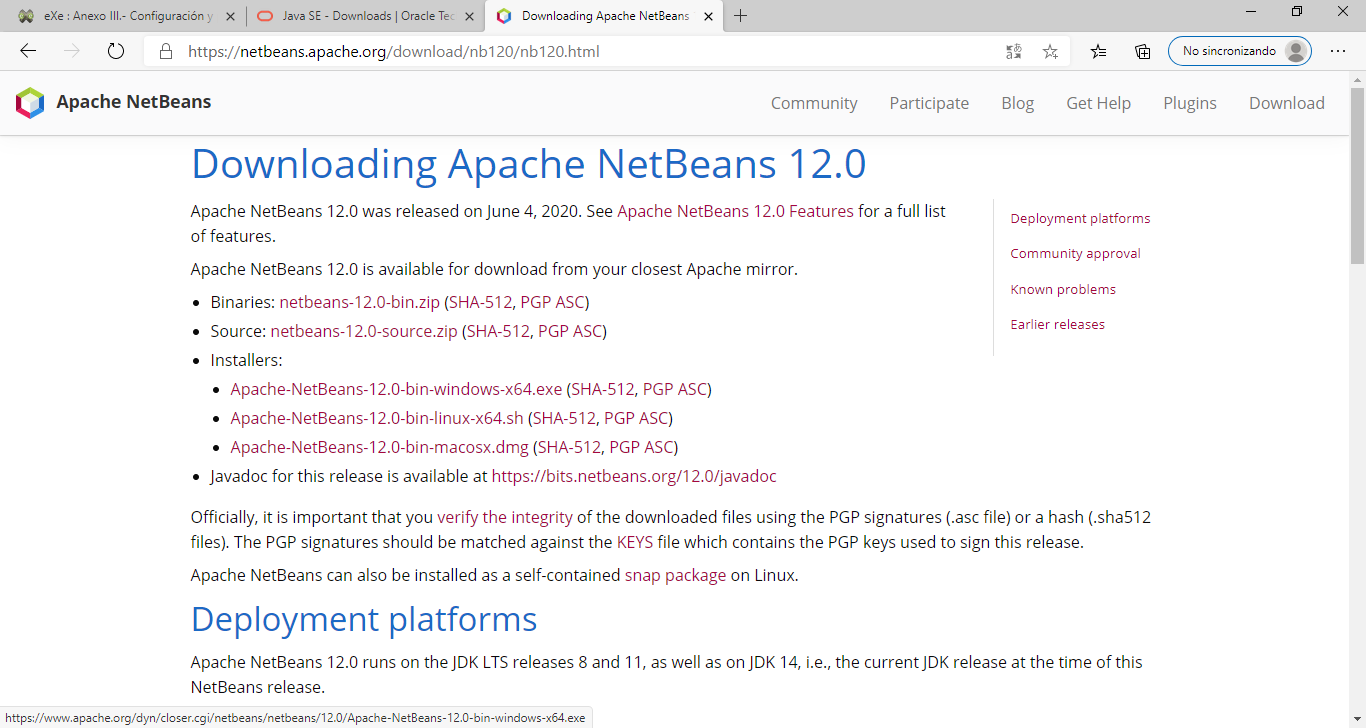Open the snap package link
Viewport: 1366px width, 728px height.
tap(675, 575)
